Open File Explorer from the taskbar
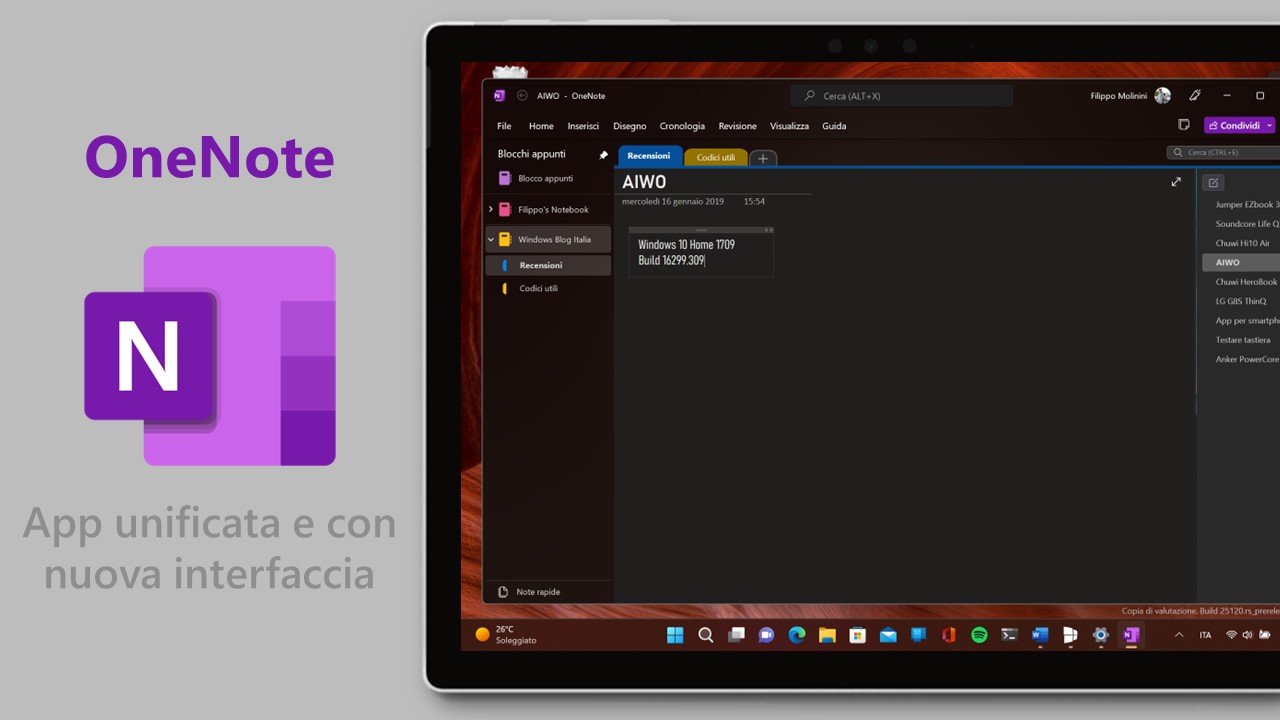The height and width of the screenshot is (720, 1280). (827, 635)
